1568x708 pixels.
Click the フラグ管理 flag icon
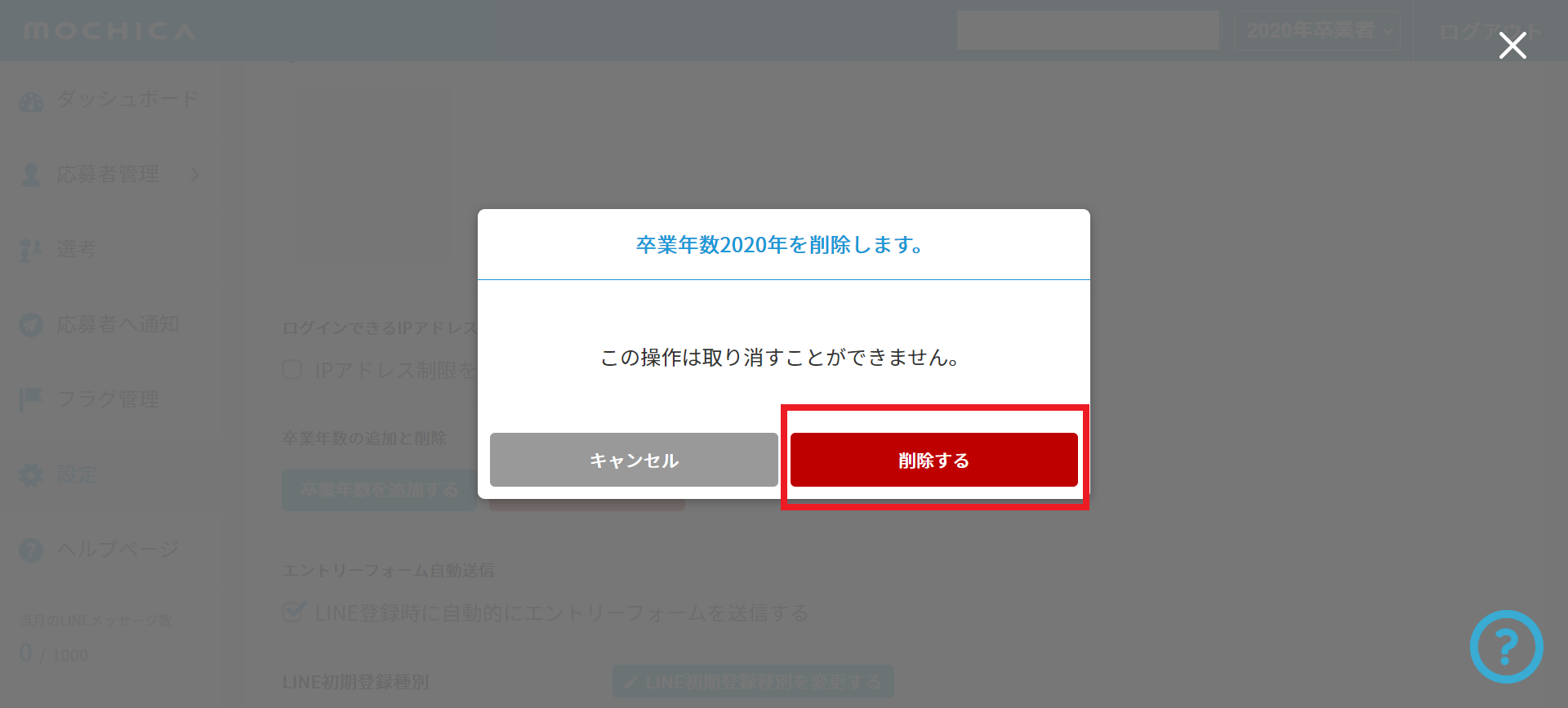coord(31,400)
